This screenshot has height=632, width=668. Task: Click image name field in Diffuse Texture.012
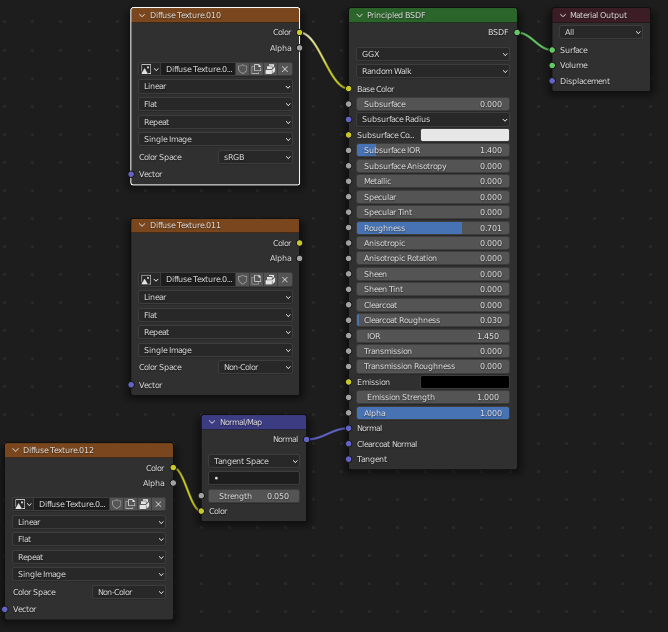(72, 504)
